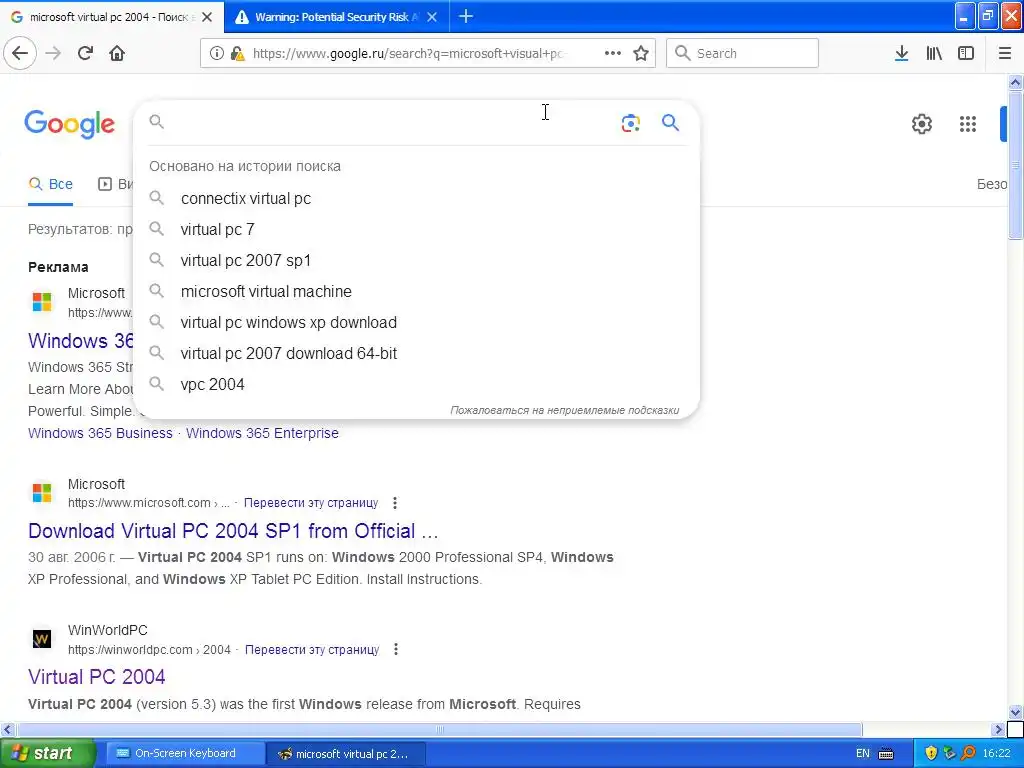Click horizontal scrollbar right arrow
Viewport: 1024px width, 768px height.
[999, 729]
